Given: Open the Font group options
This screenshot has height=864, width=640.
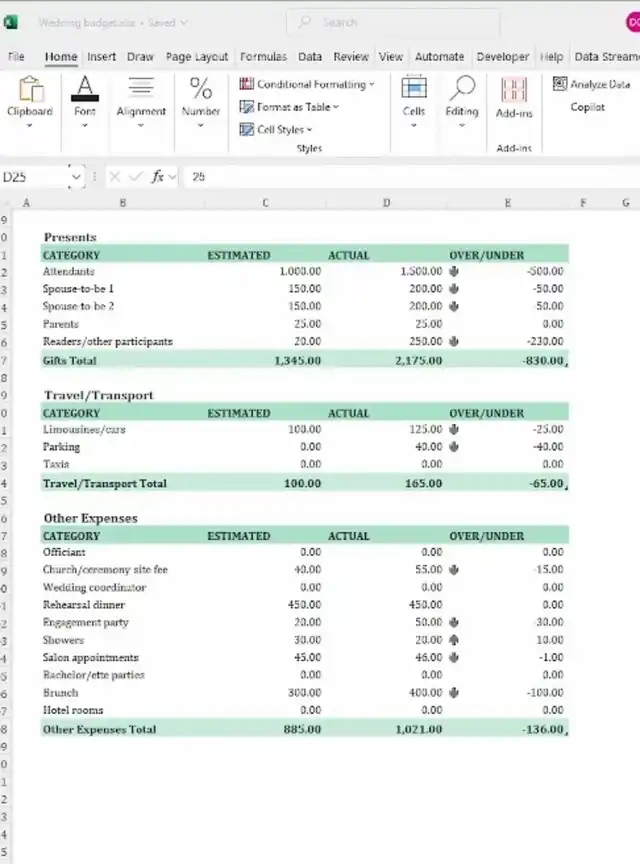Looking at the screenshot, I should [85, 102].
